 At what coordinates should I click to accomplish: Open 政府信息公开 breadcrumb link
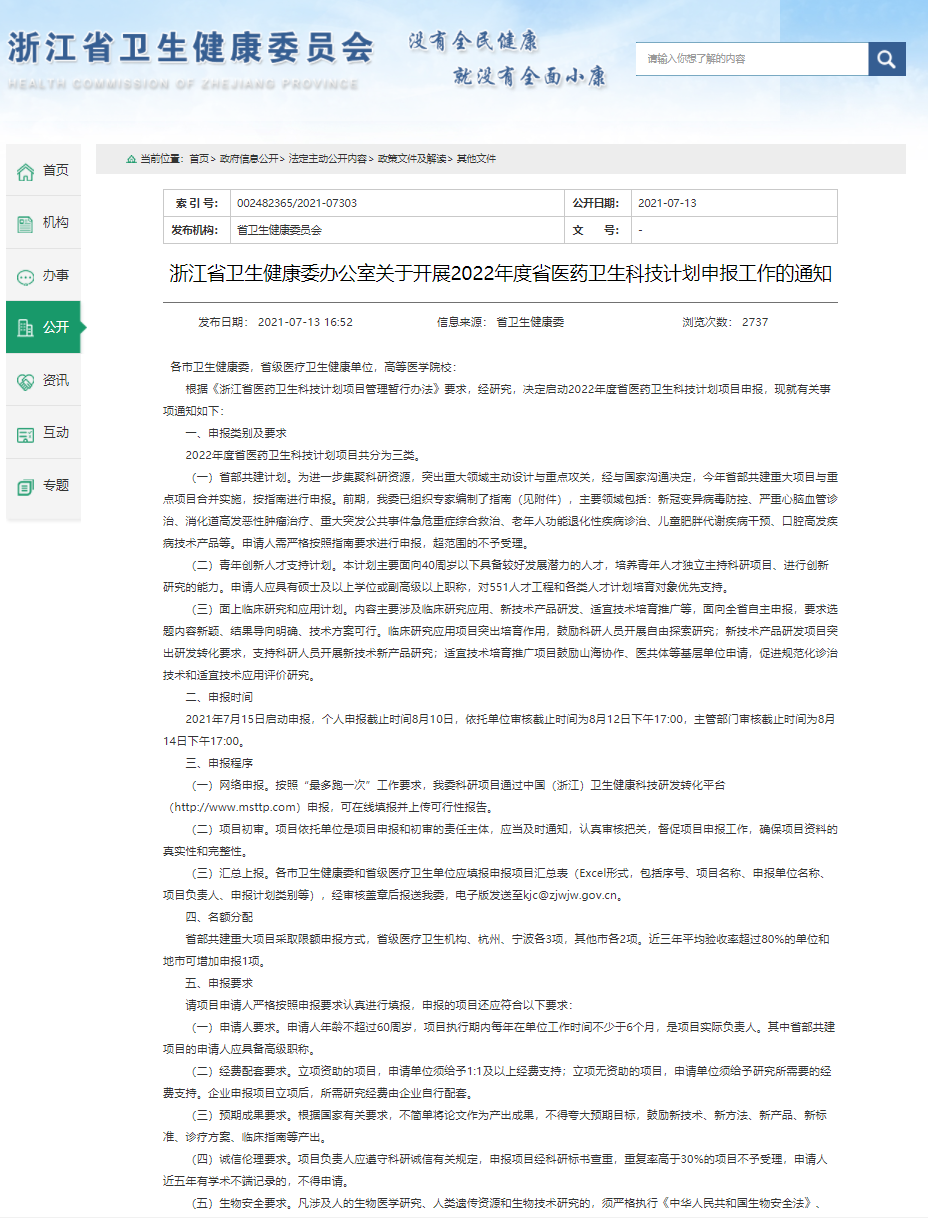coord(250,159)
